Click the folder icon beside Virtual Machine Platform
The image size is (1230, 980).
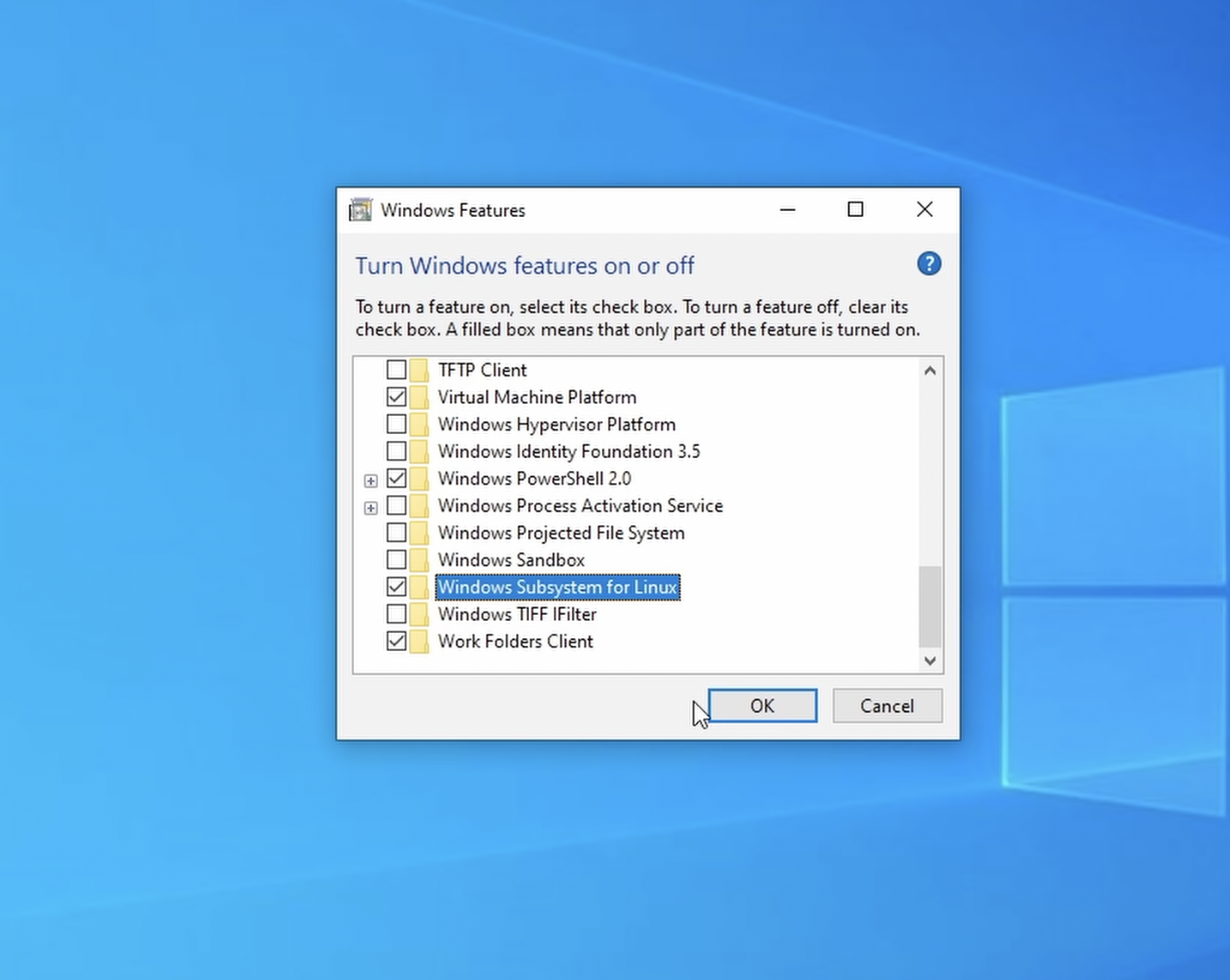[x=419, y=398]
